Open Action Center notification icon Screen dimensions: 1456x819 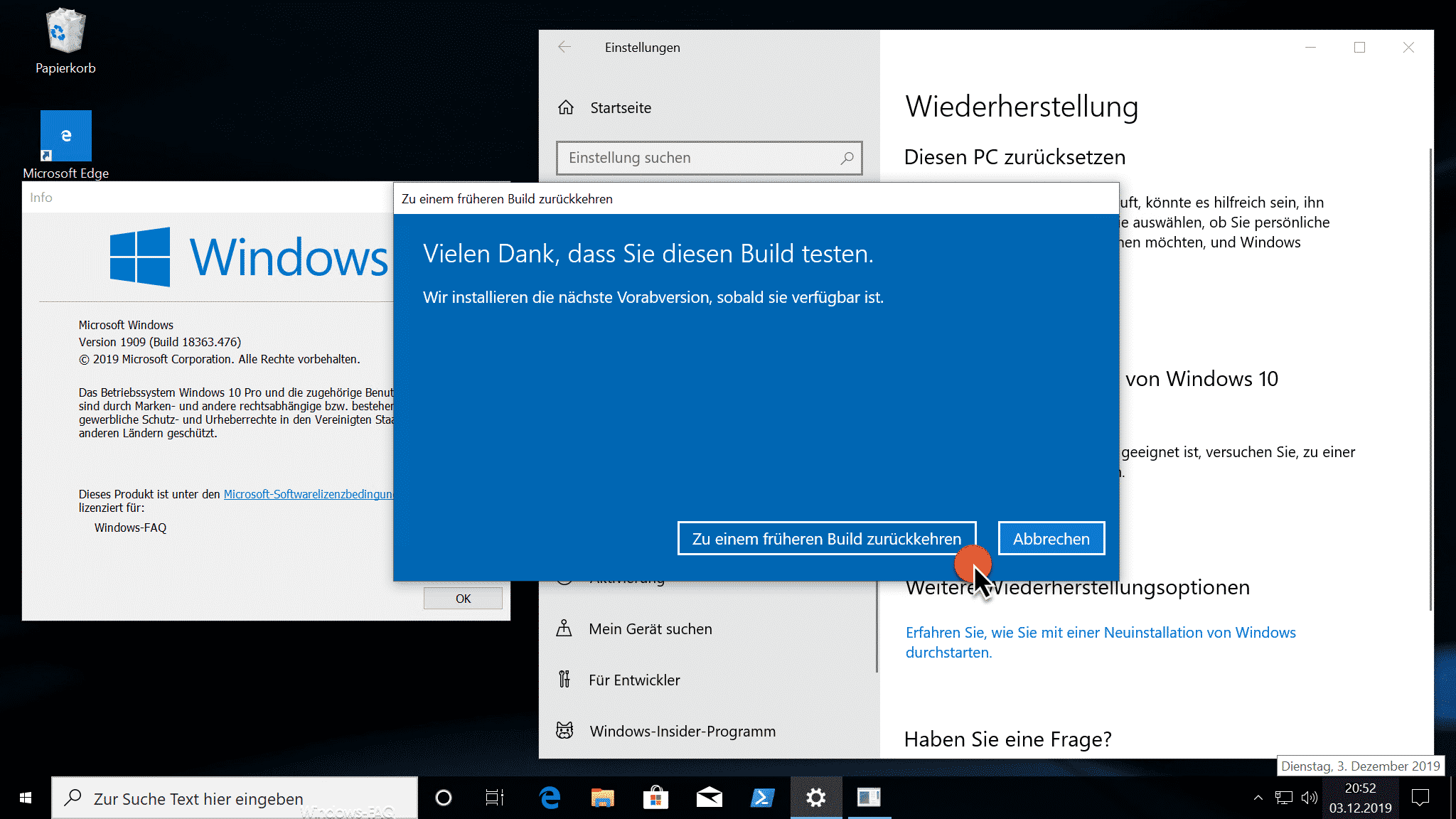(1420, 798)
